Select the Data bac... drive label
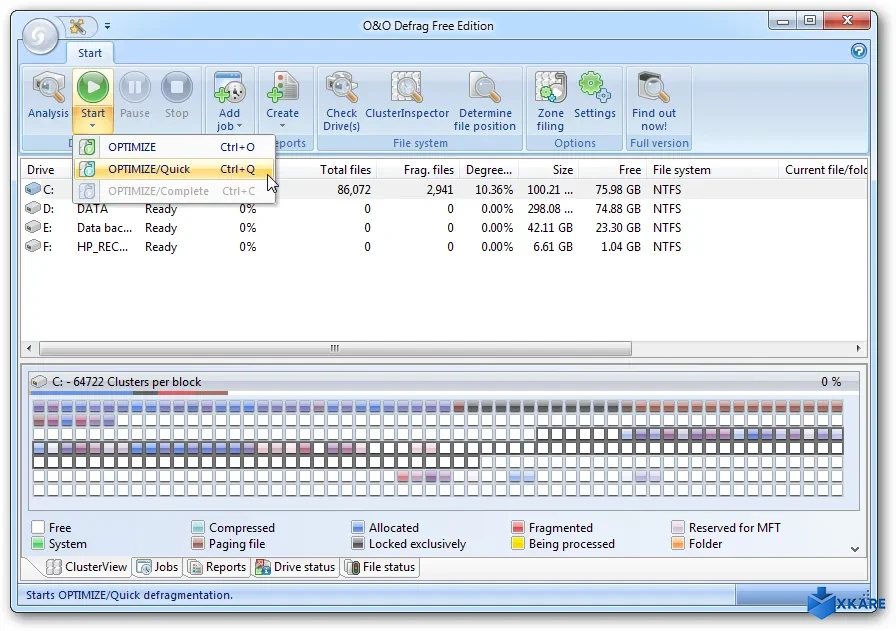The height and width of the screenshot is (631, 896). 104,227
